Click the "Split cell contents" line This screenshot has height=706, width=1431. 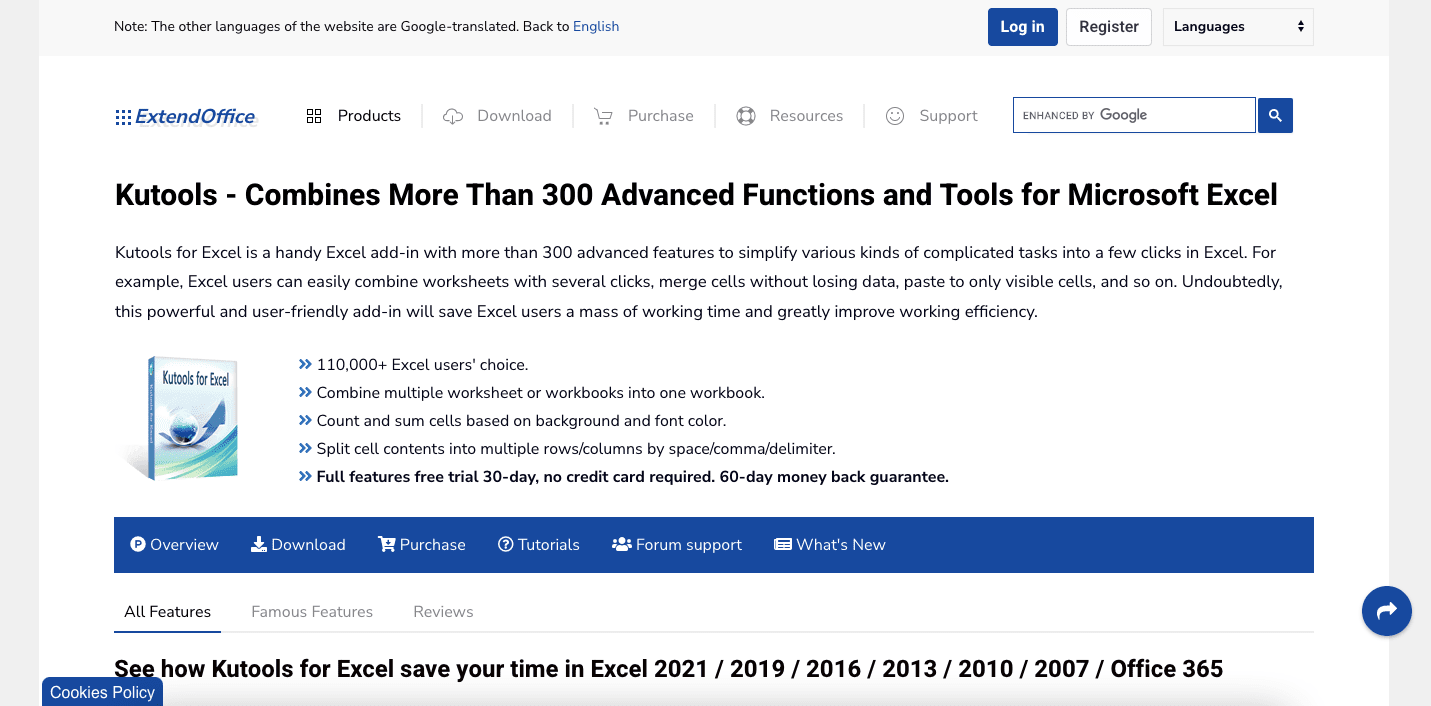[576, 449]
